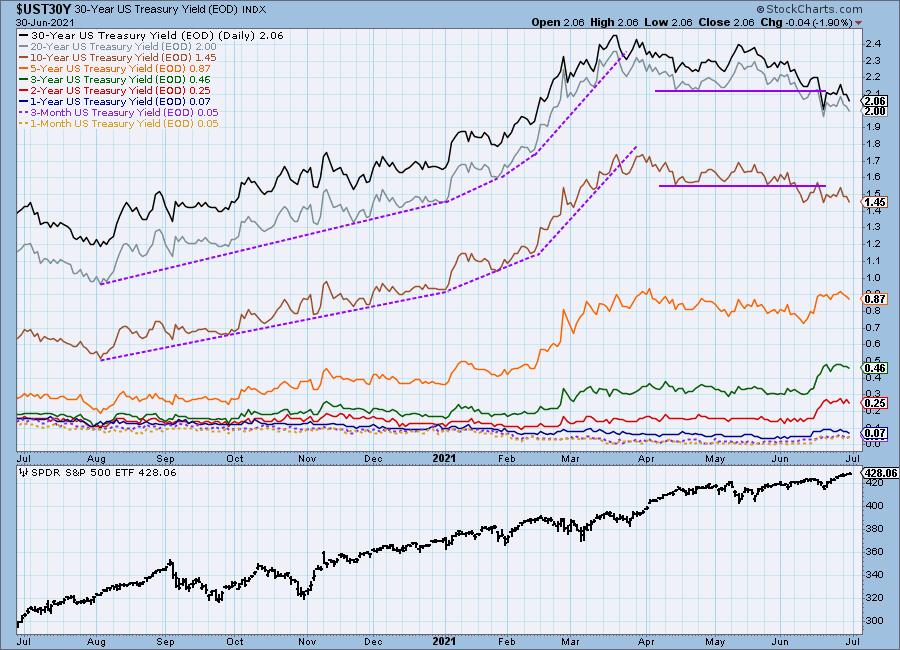Click the navy swatch of 1-Year yield legend
This screenshot has width=900, height=650.
(x=24, y=101)
